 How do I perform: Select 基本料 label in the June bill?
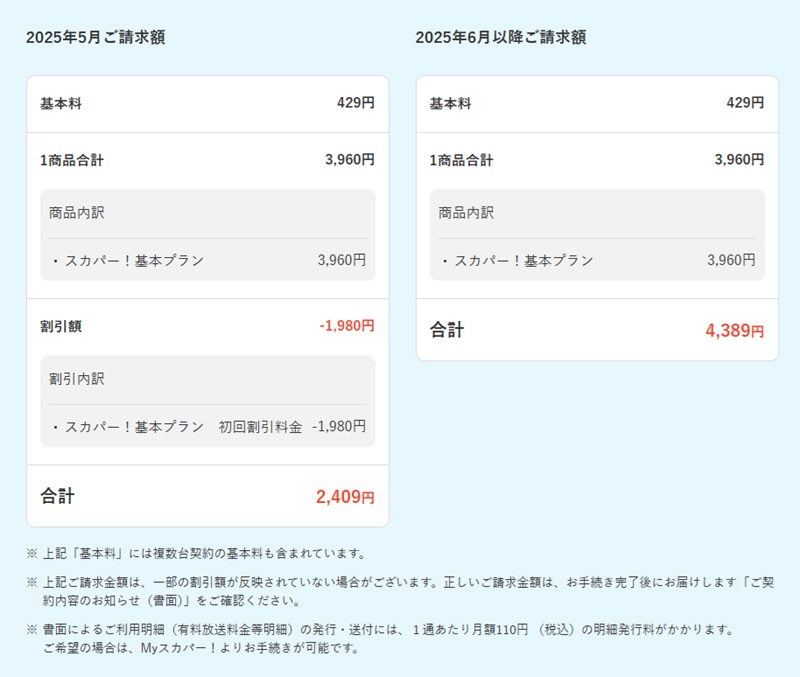[450, 104]
